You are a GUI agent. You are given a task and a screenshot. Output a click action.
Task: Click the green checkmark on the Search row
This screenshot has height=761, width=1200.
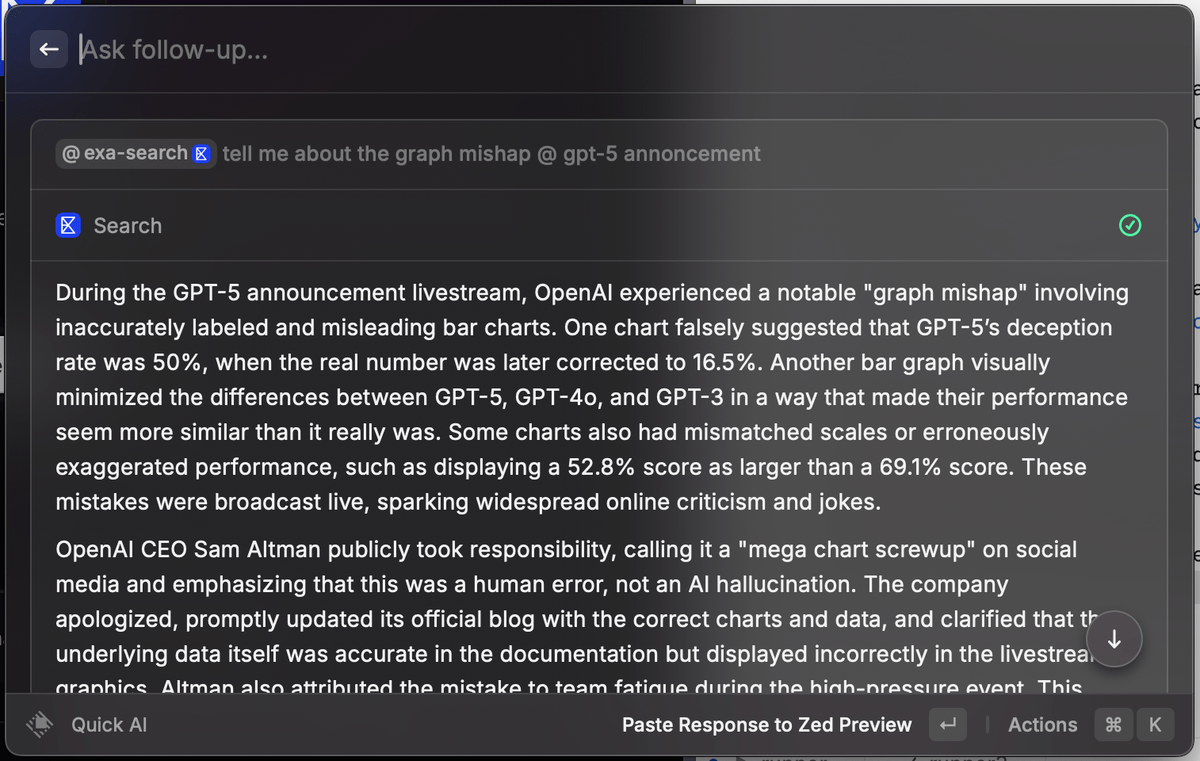pyautogui.click(x=1130, y=225)
